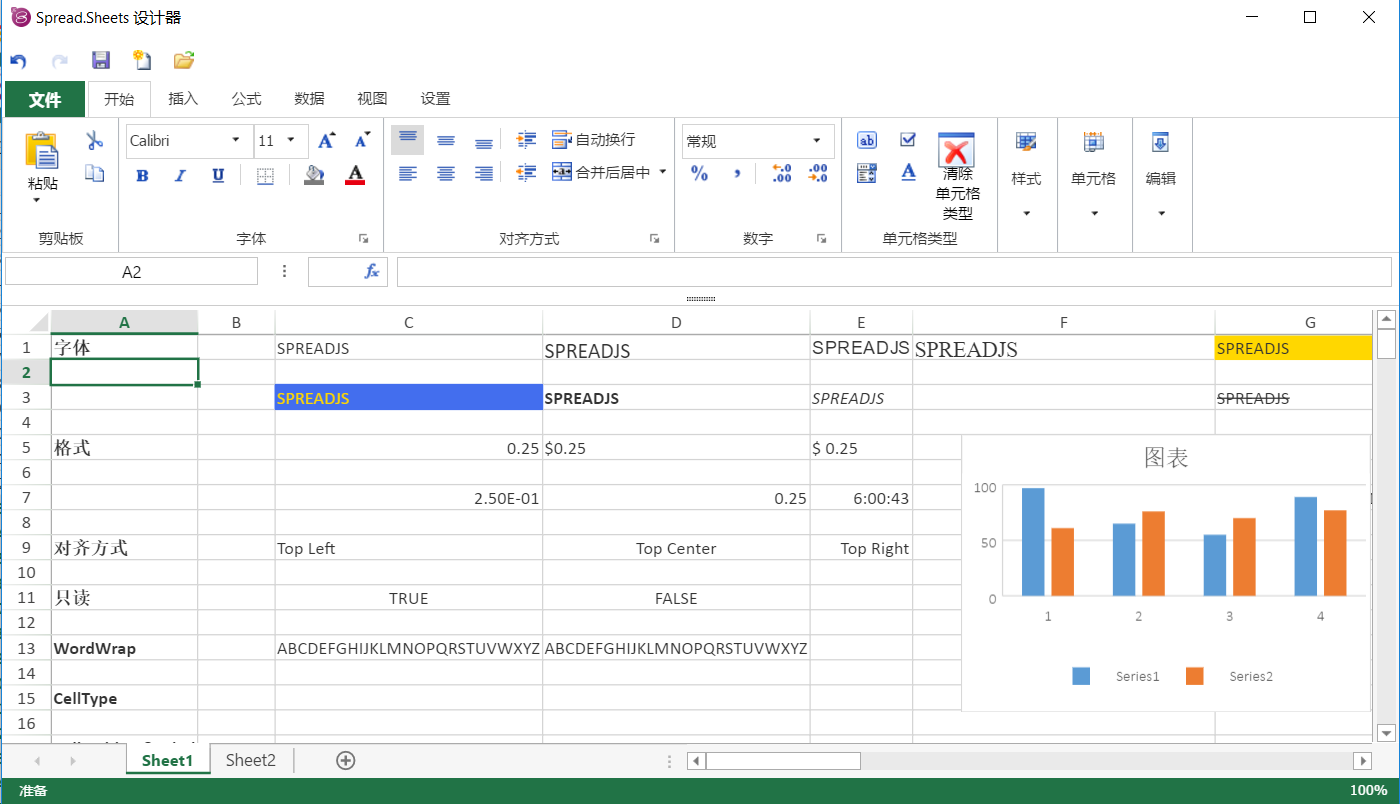Image resolution: width=1400 pixels, height=804 pixels.
Task: Click the red font color swatch
Action: [355, 176]
